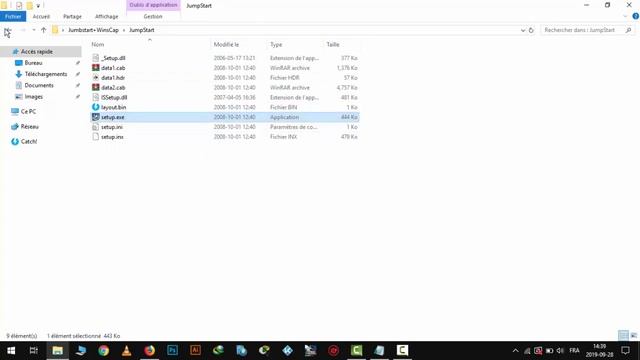Click the data1.cab WinRAR icon
640x360 pixels.
coord(96,68)
